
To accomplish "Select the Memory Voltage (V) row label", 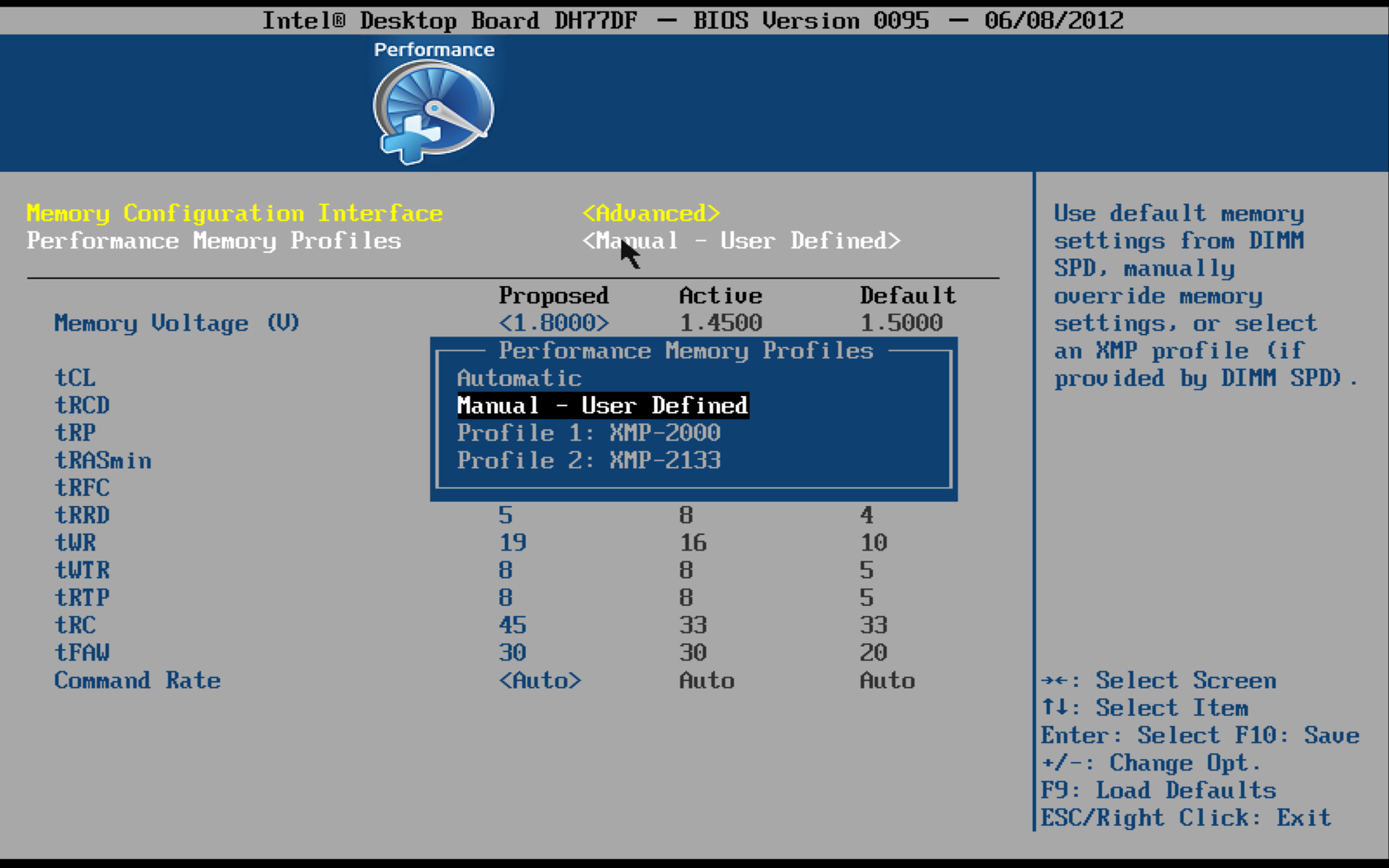I will (x=177, y=323).
